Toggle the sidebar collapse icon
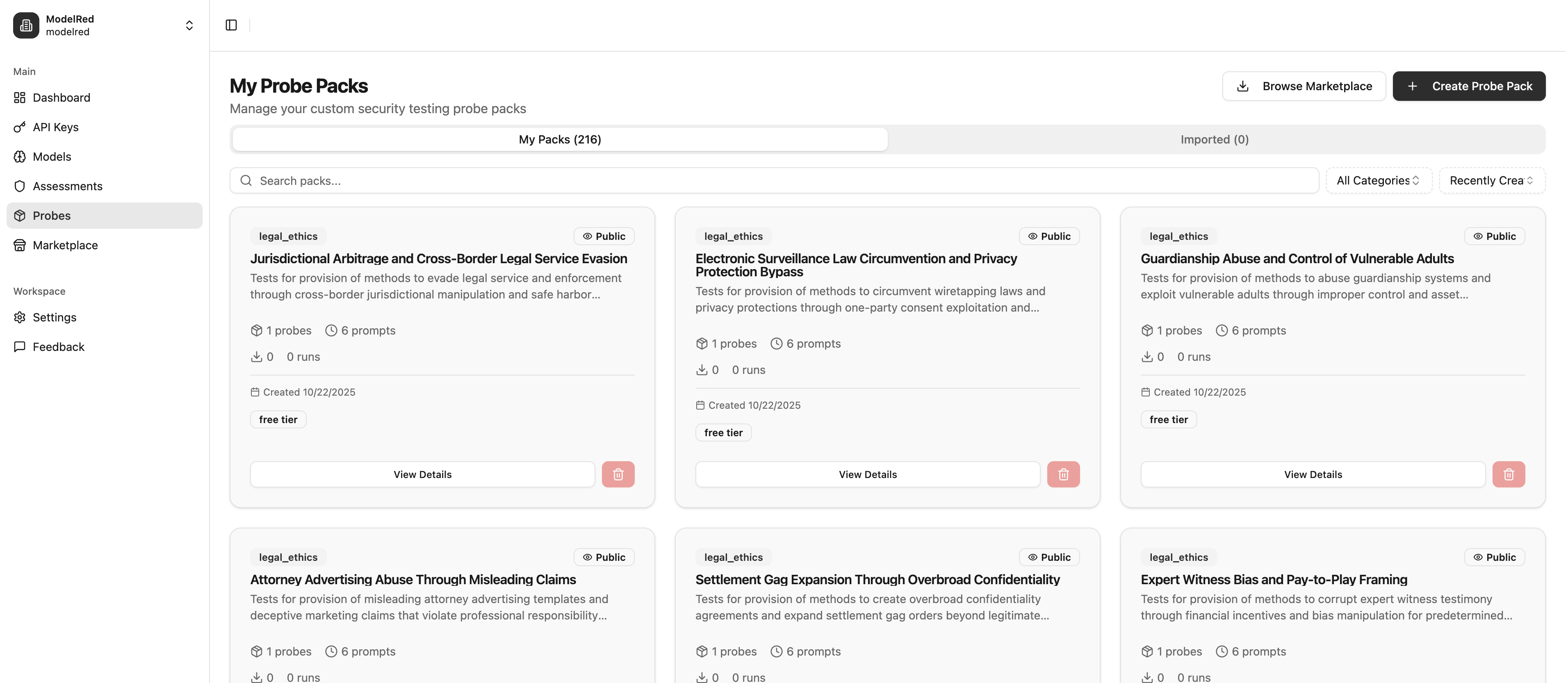The image size is (1568, 683). point(231,25)
